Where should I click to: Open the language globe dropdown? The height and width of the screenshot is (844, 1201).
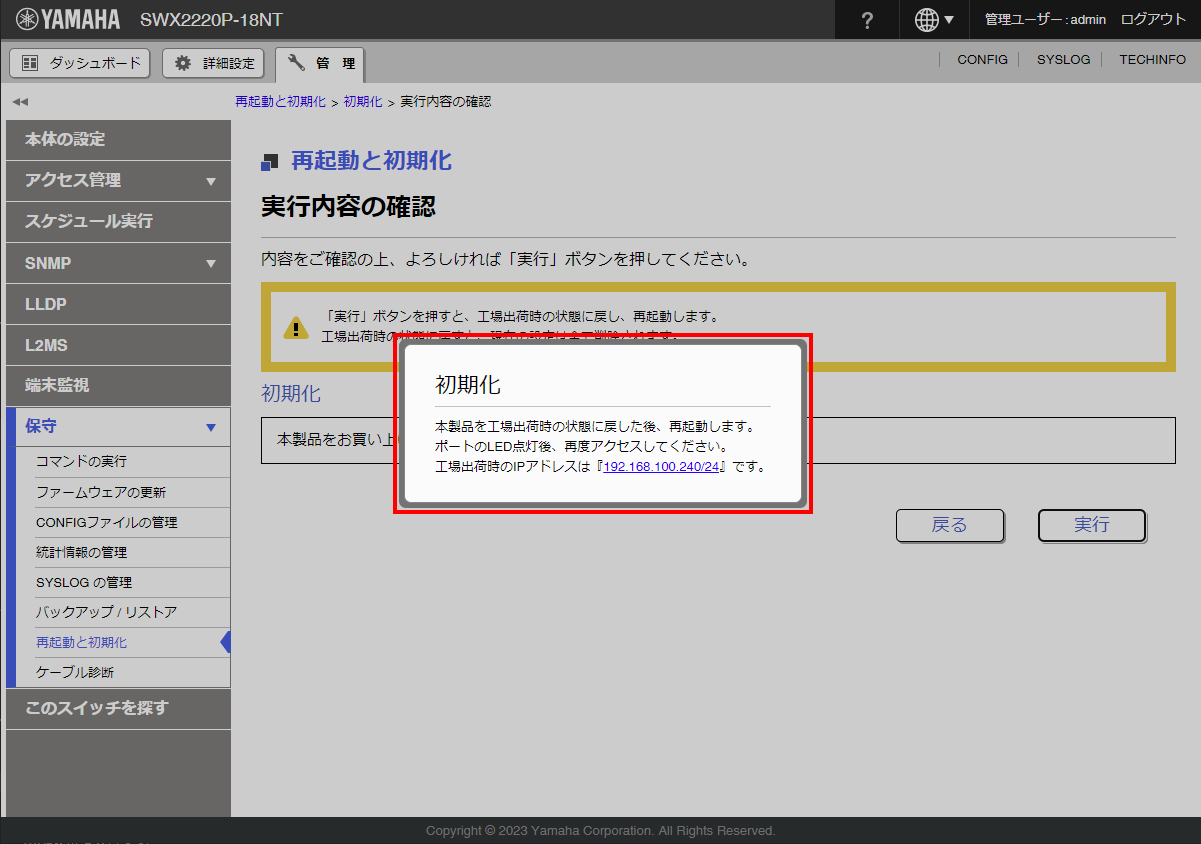pyautogui.click(x=934, y=20)
